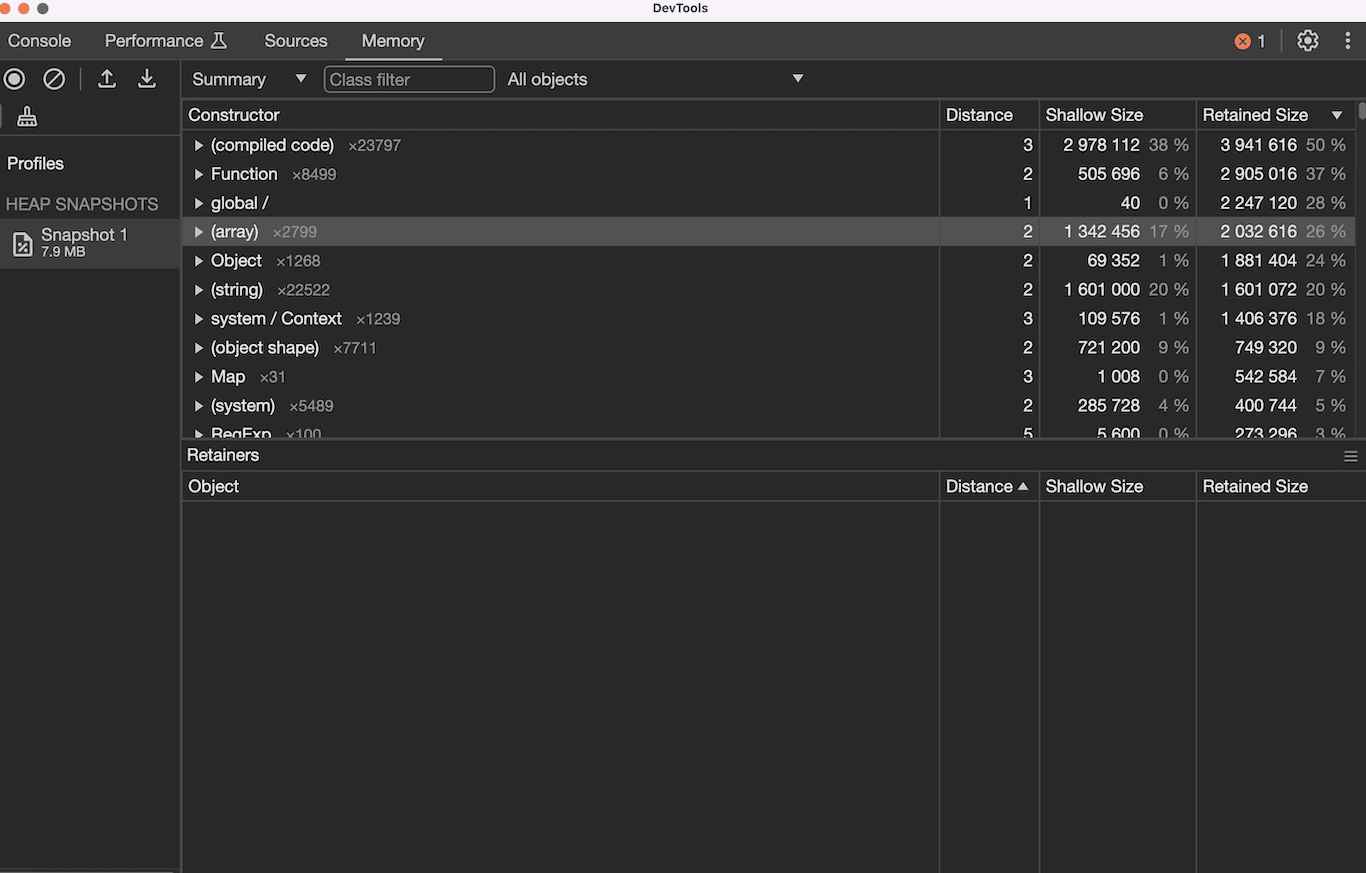1366x873 pixels.
Task: Expand the Function constructor row
Action: tap(198, 173)
